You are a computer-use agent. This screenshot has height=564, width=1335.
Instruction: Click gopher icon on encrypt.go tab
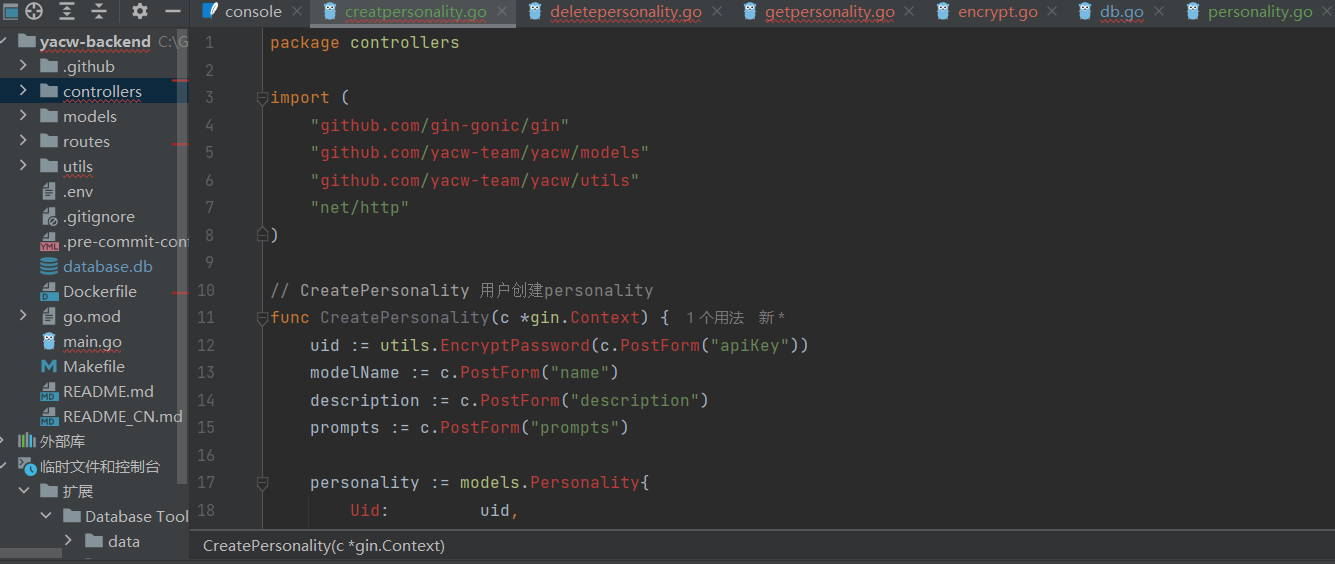click(943, 12)
